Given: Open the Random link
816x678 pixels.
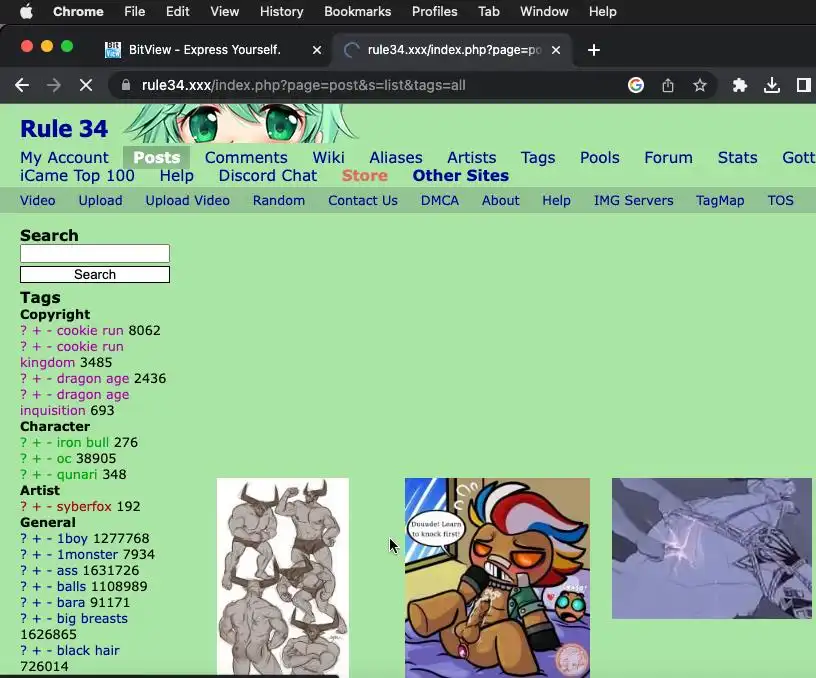Looking at the screenshot, I should click(279, 200).
